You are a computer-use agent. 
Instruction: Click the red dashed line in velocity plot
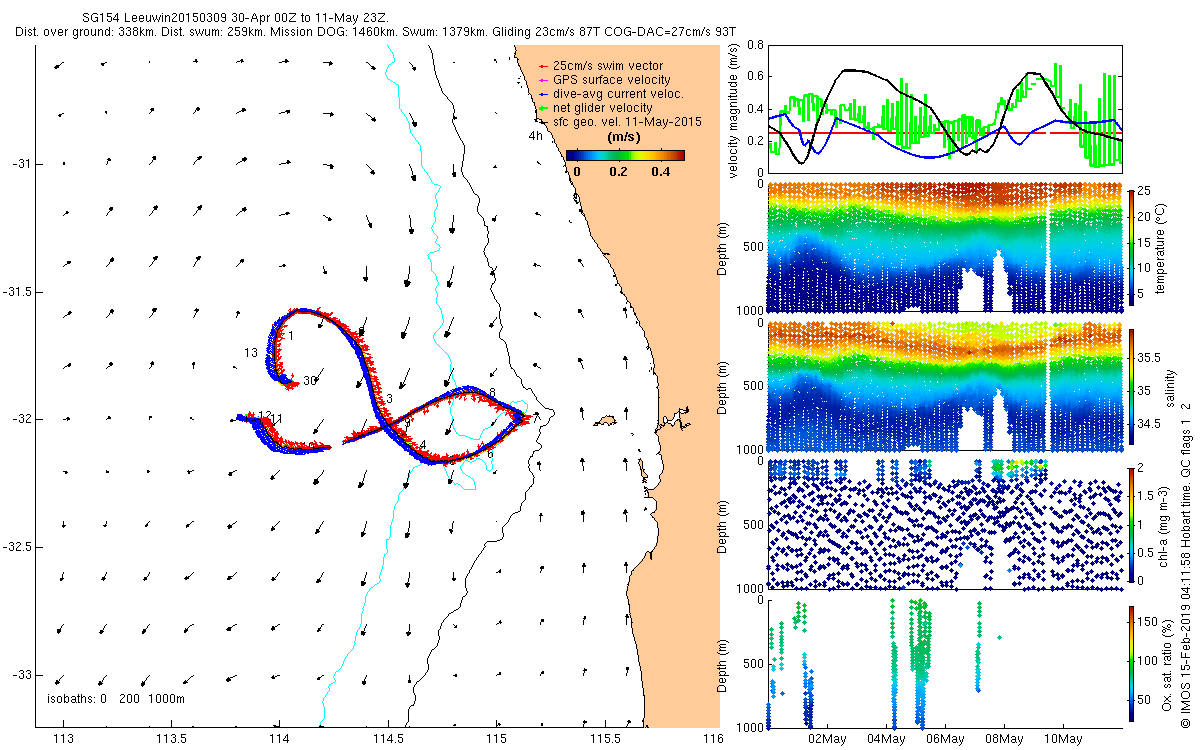[945, 132]
